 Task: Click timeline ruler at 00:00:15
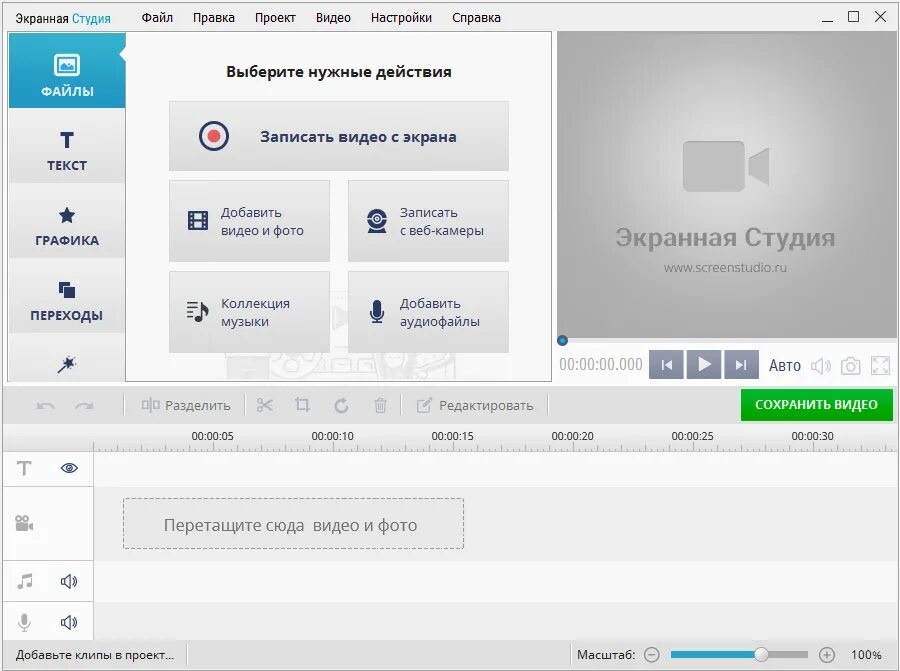[453, 436]
